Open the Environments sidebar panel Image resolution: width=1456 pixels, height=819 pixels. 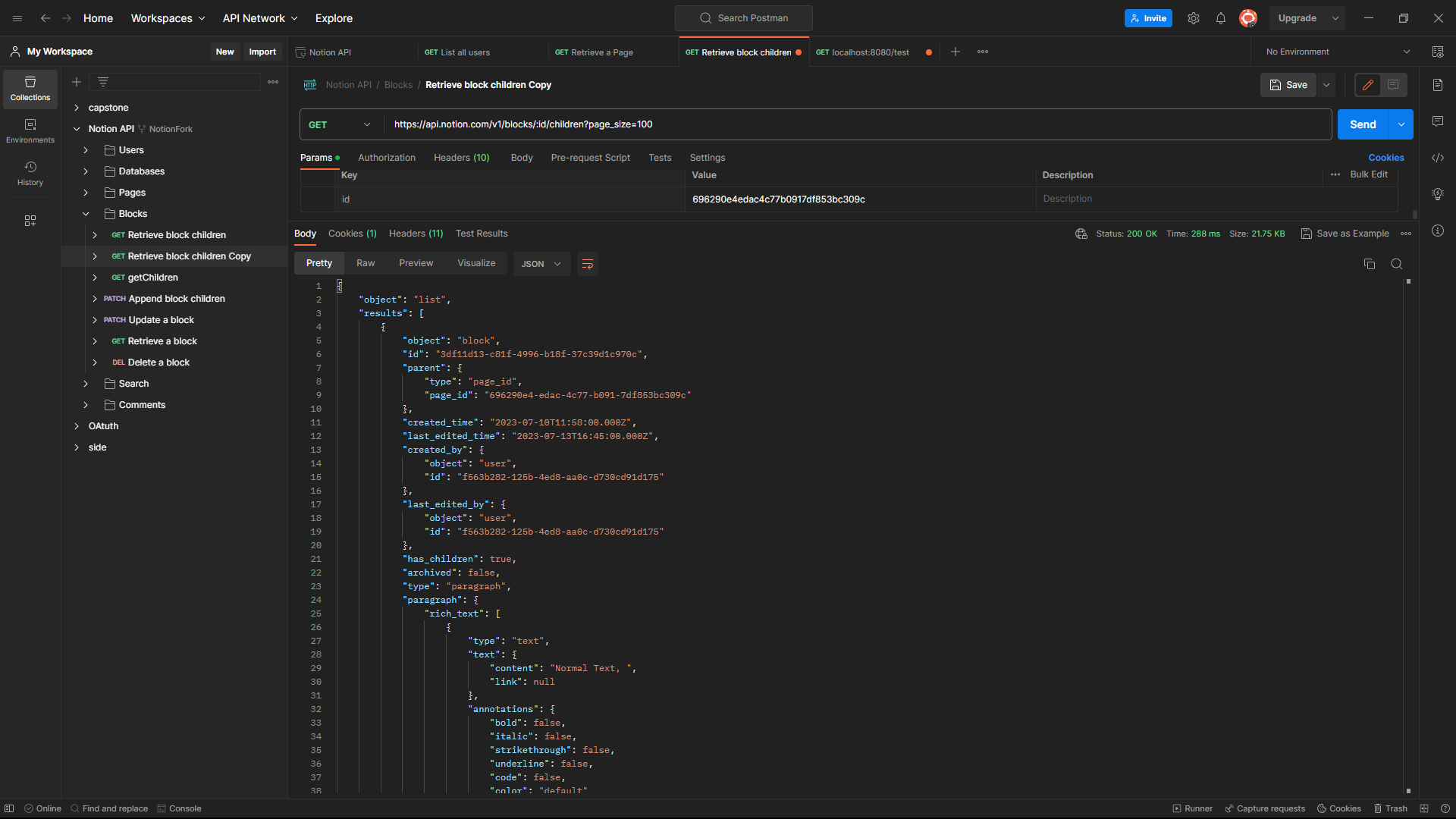(x=30, y=131)
